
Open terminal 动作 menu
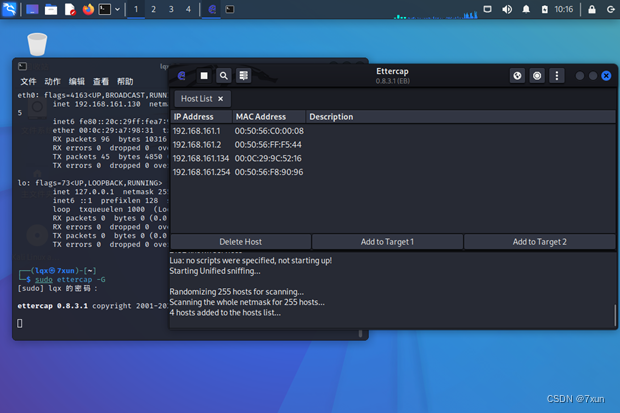tap(52, 81)
